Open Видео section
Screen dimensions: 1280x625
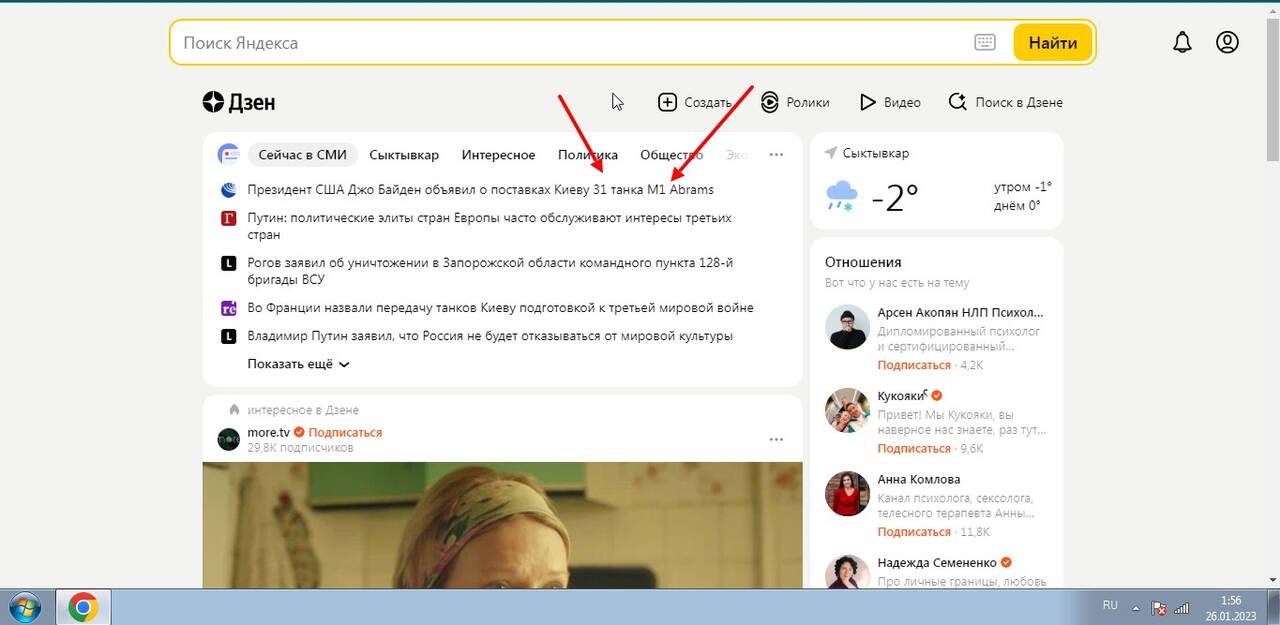[x=890, y=102]
